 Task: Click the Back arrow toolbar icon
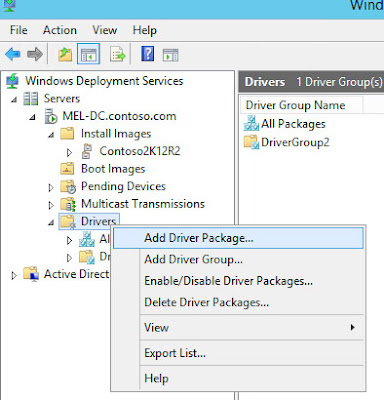(13, 54)
